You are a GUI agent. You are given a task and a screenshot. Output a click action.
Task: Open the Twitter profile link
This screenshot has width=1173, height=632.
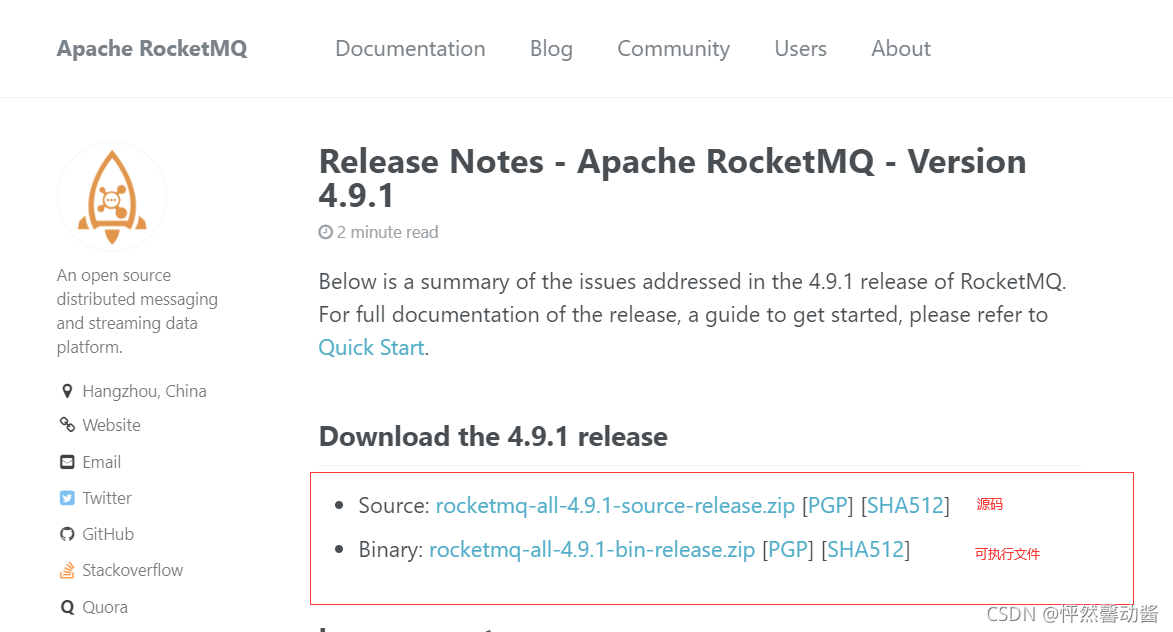107,498
